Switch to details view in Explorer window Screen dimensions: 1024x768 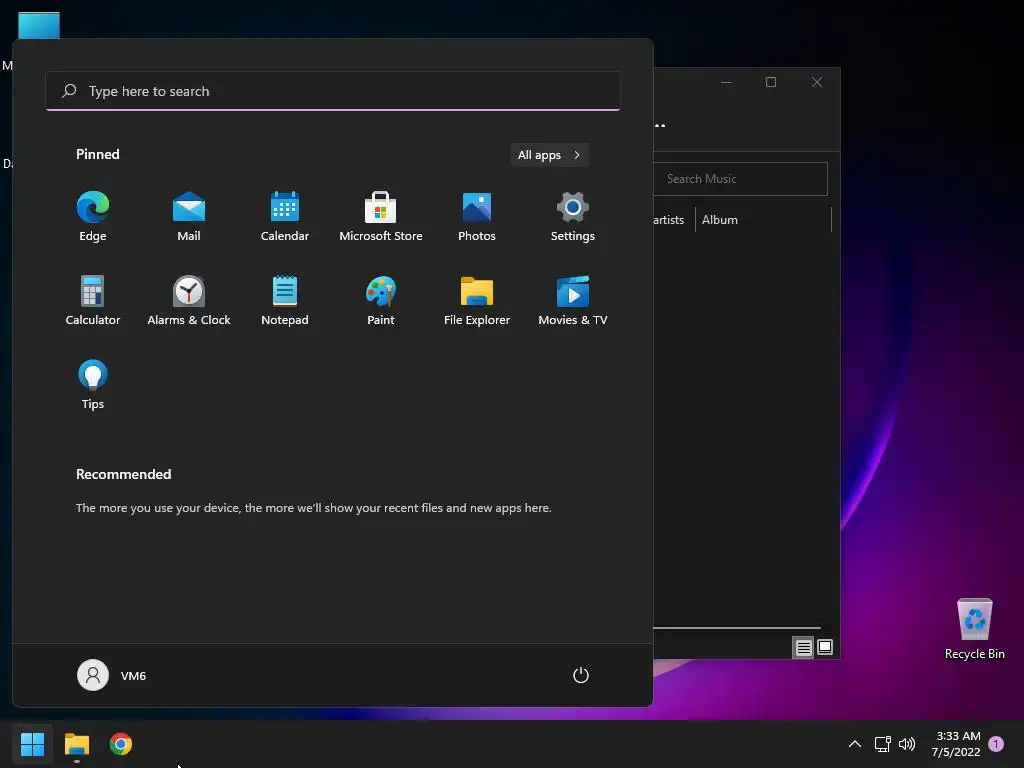tap(803, 647)
